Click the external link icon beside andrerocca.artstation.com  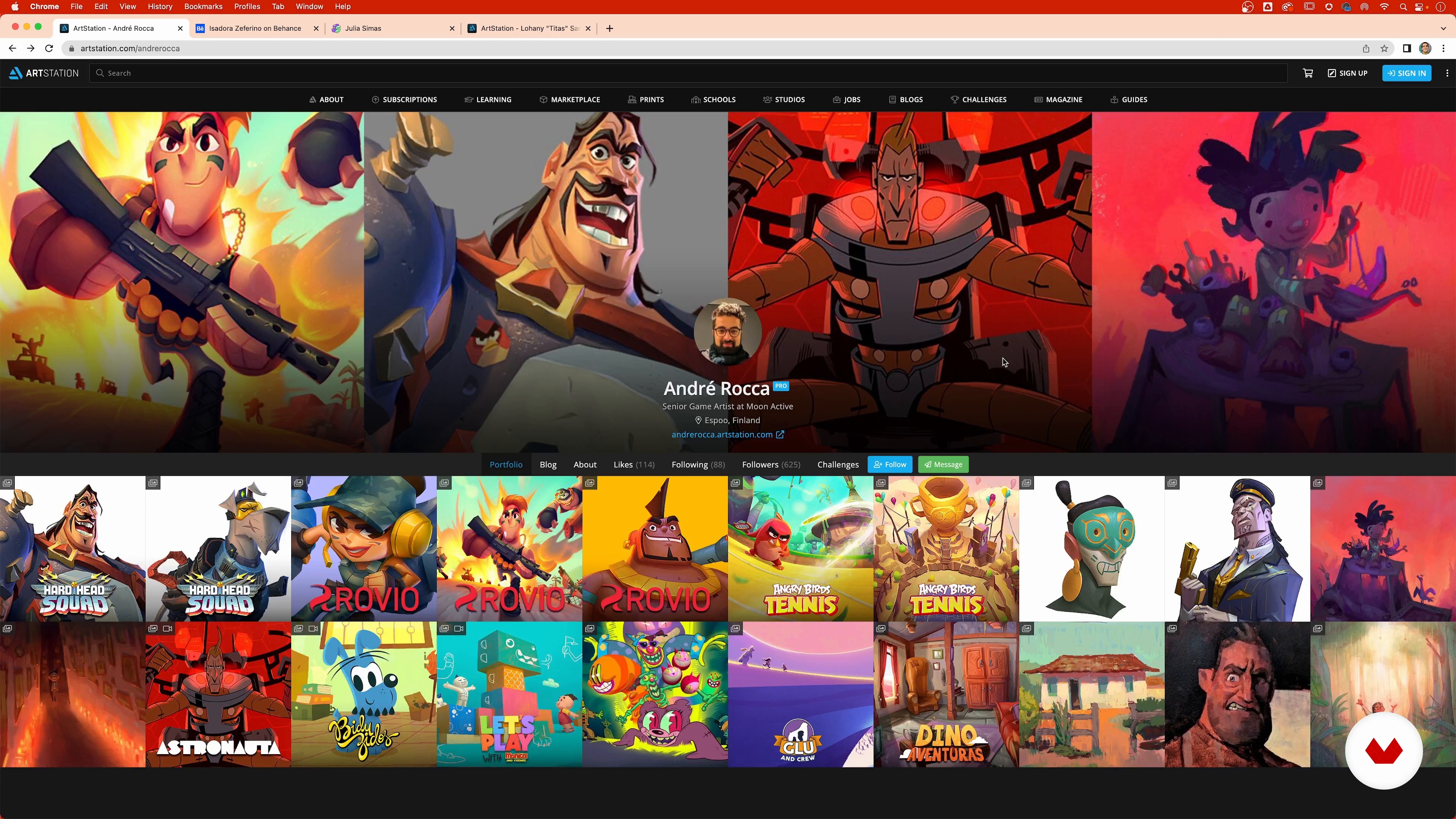780,435
